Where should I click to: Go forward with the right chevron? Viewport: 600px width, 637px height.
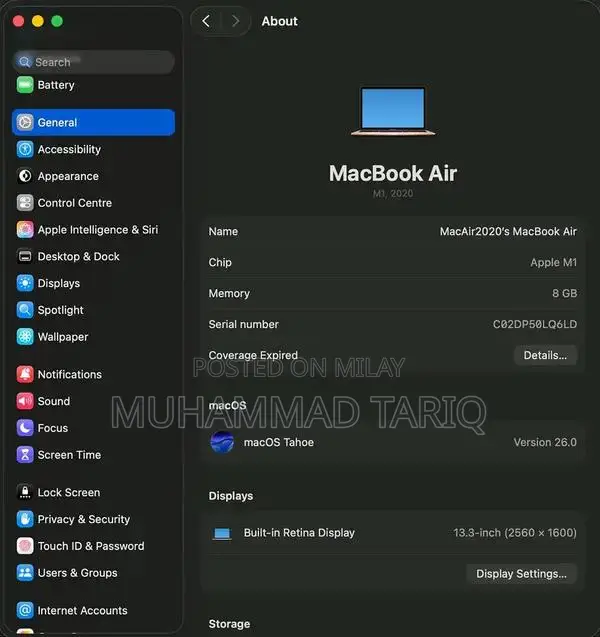235,21
